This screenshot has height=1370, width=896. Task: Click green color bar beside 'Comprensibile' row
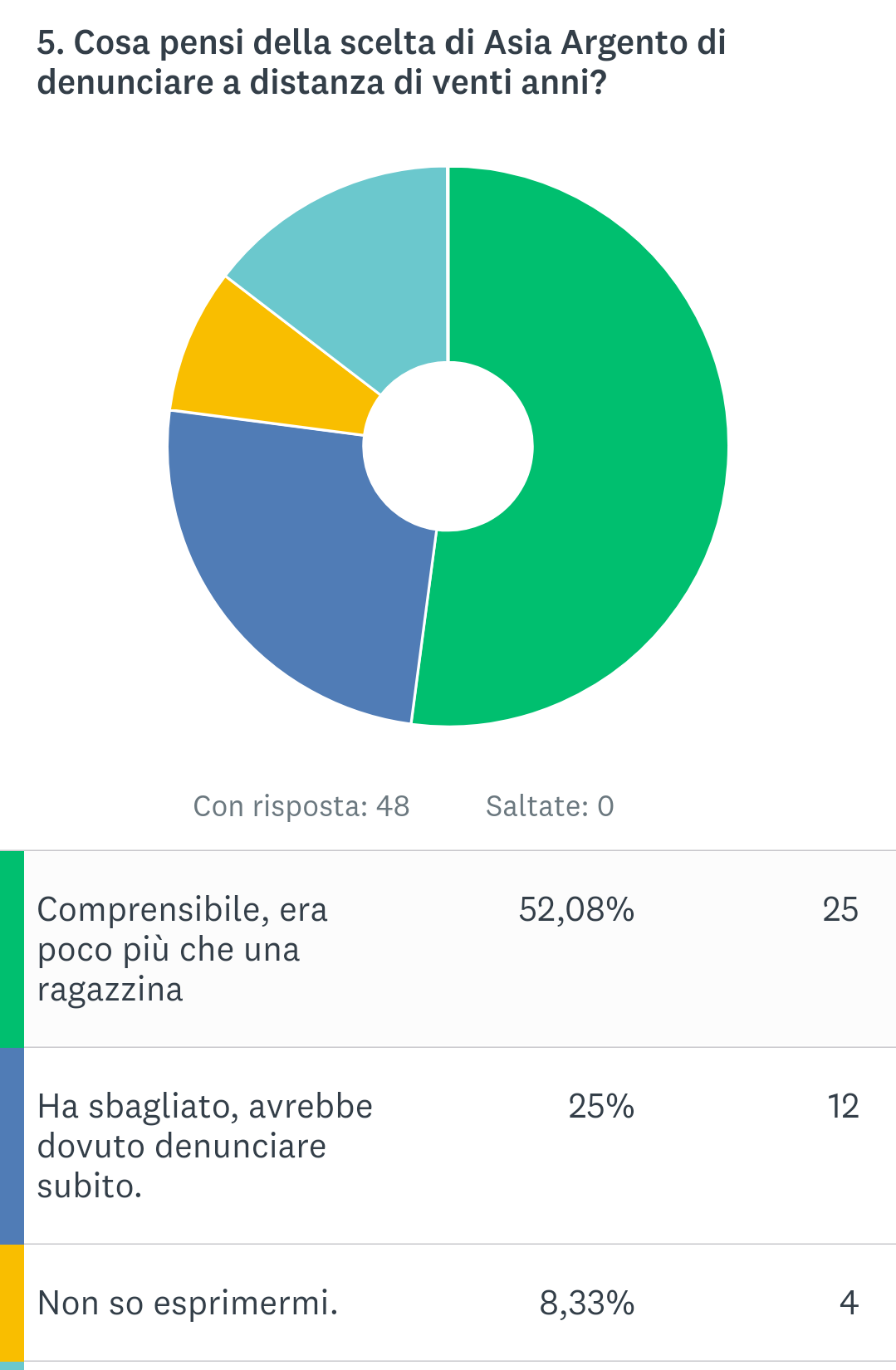(12, 948)
